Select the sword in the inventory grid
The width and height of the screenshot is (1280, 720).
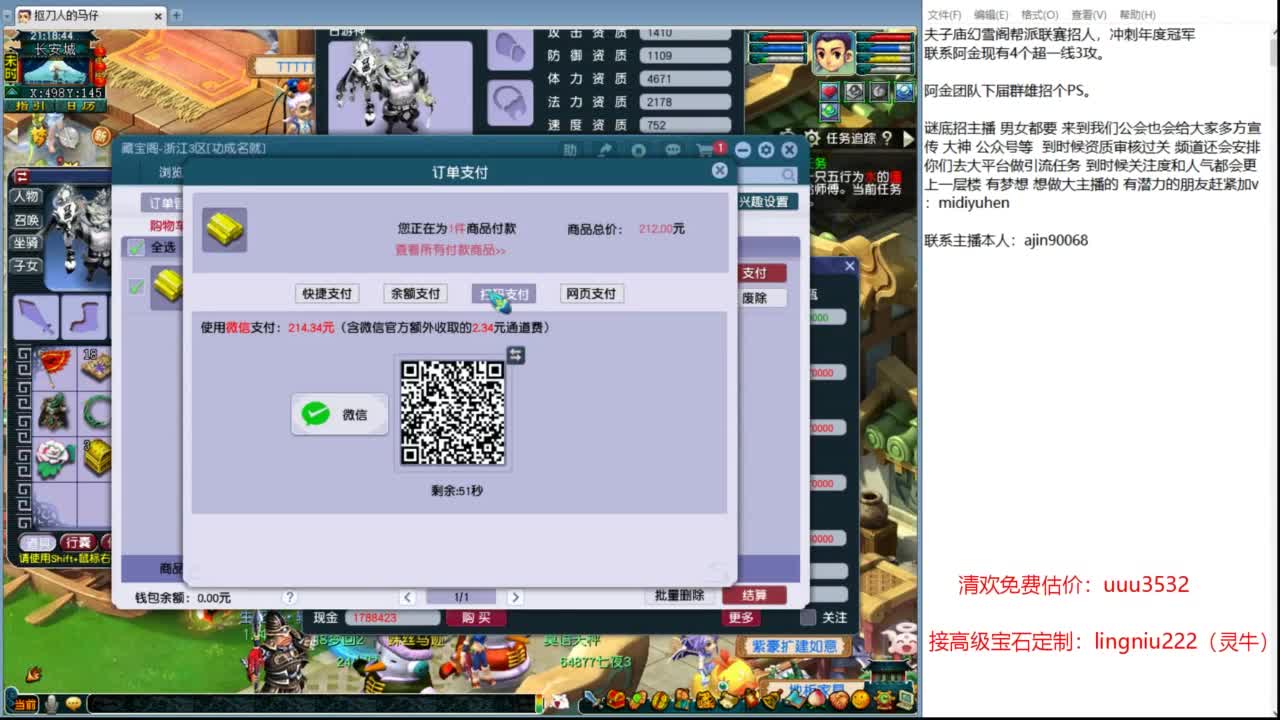tap(37, 316)
